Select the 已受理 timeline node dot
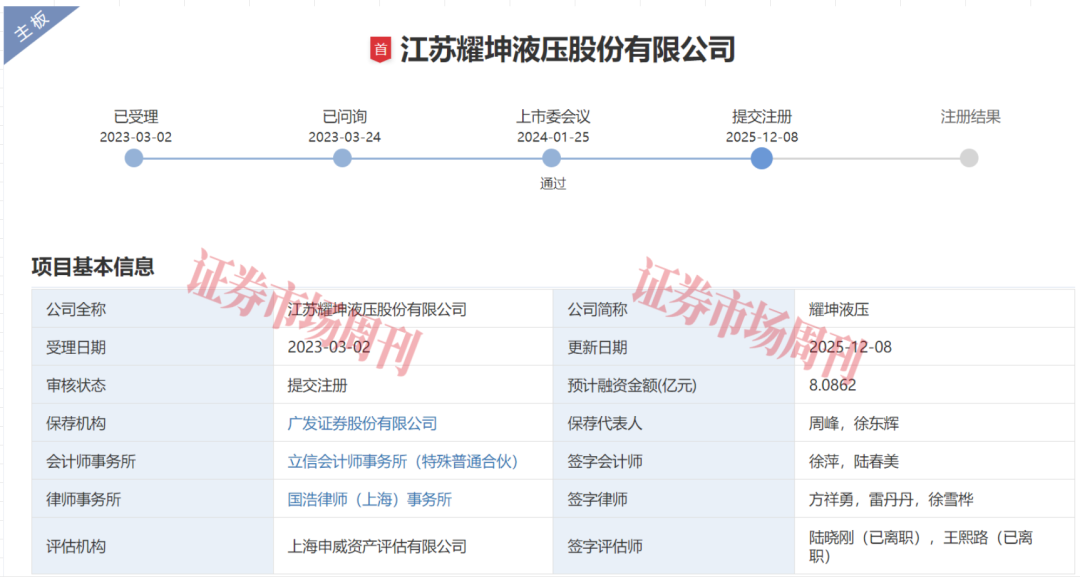 [x=133, y=157]
